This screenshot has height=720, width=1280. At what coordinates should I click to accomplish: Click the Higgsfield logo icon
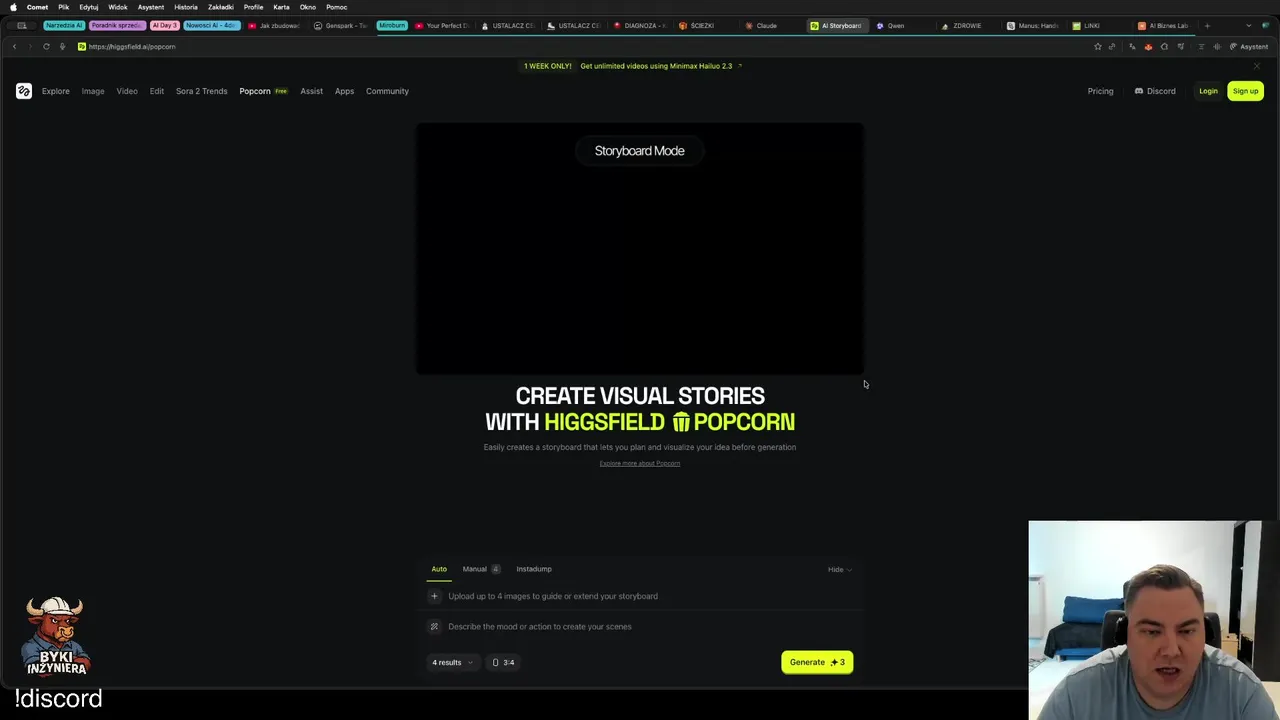tap(24, 91)
